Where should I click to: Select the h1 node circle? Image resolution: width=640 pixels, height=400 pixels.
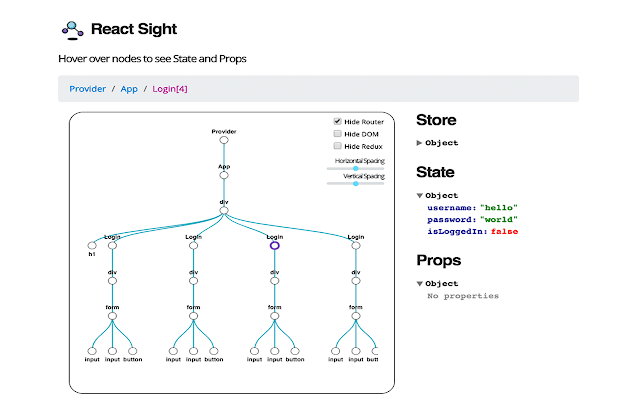coord(92,243)
